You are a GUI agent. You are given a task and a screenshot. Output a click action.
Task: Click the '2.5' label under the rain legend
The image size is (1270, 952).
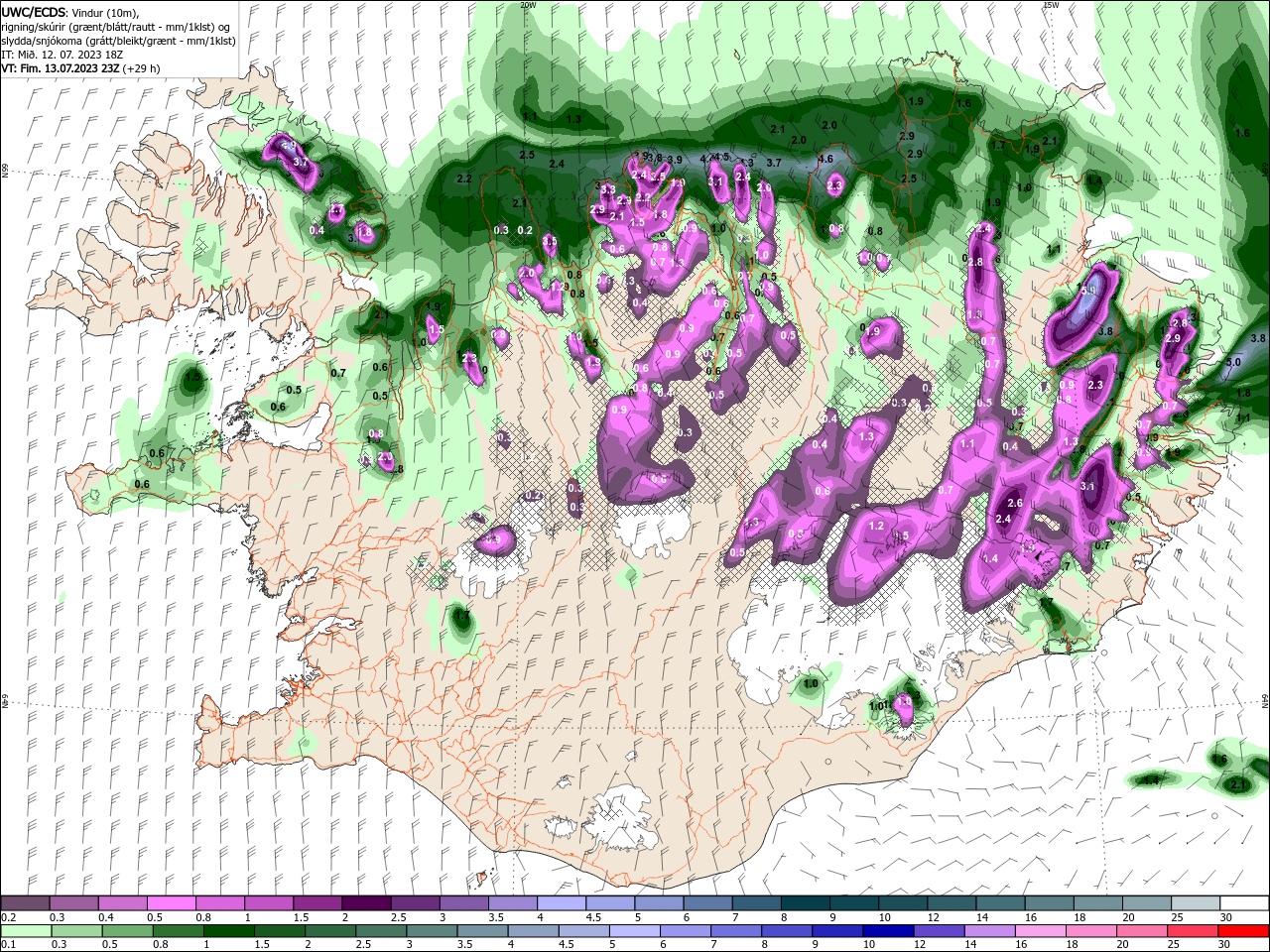[362, 944]
